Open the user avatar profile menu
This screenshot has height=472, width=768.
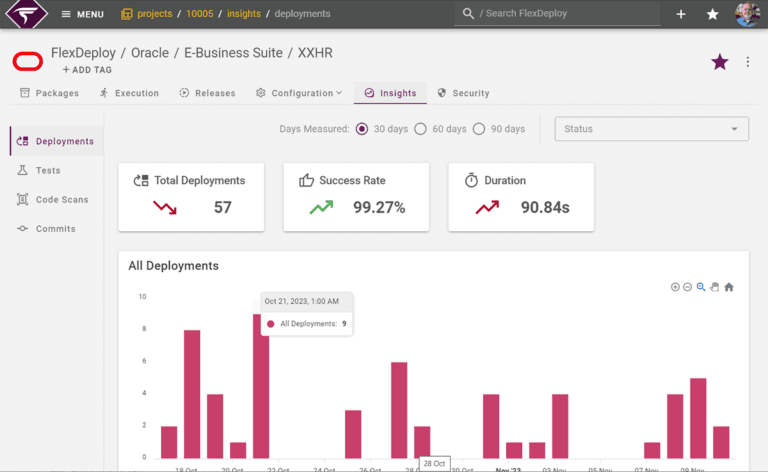[x=747, y=14]
